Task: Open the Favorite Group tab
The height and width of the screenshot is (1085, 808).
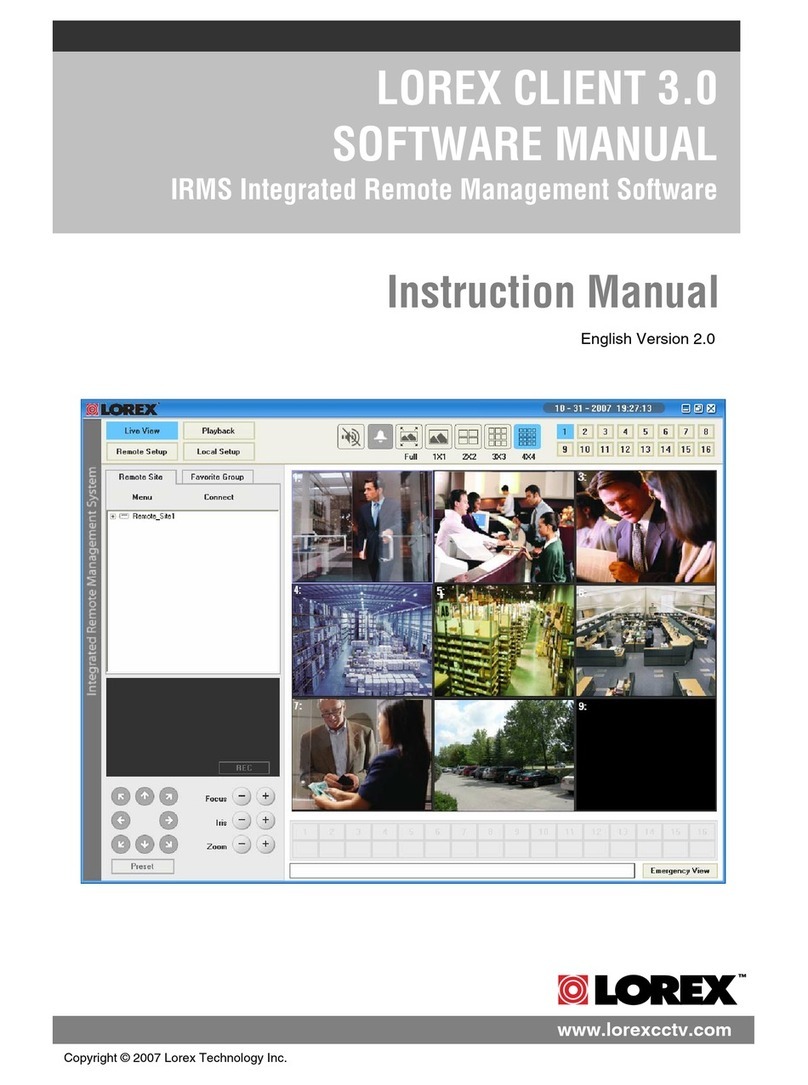Action: 217,477
